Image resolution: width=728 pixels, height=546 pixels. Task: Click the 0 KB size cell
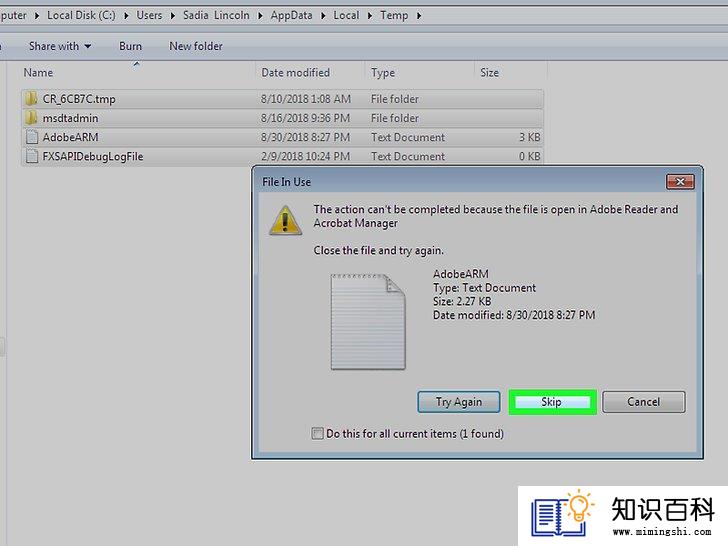pos(529,156)
